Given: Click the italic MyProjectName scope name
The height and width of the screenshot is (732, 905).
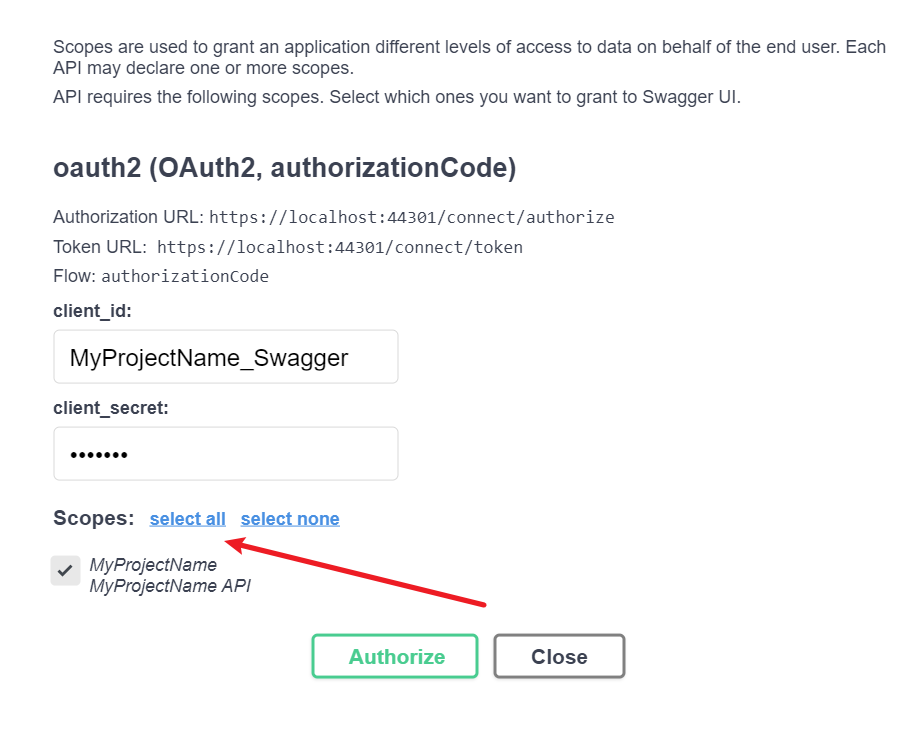Looking at the screenshot, I should 153,565.
